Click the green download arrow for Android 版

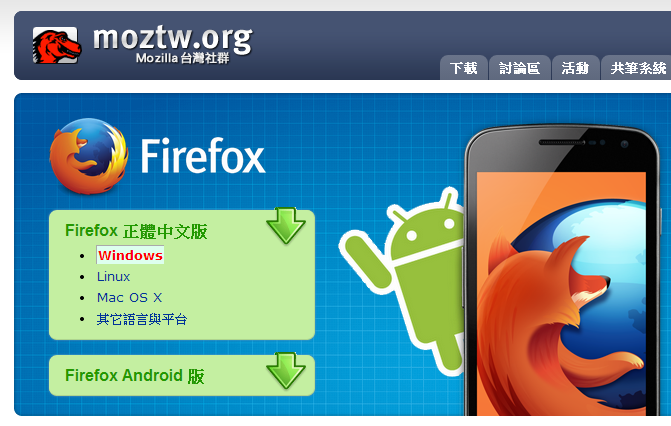pos(286,370)
